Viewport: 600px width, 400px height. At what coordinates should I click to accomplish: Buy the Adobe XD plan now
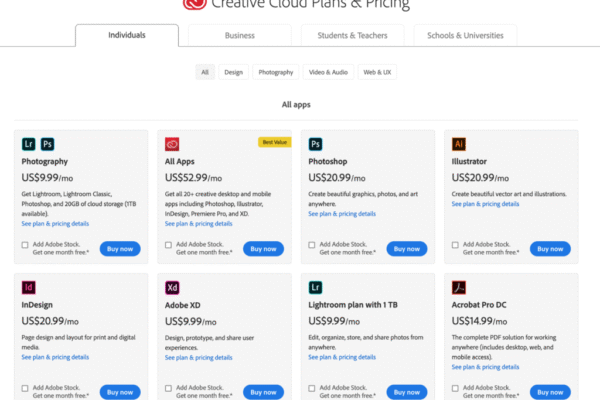[x=264, y=392]
